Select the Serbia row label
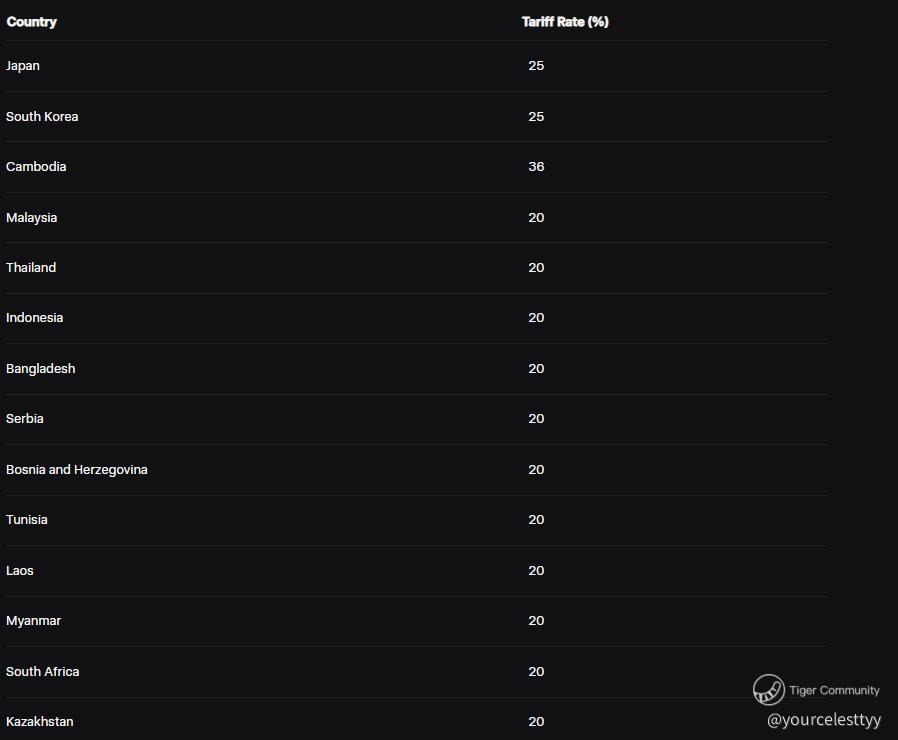This screenshot has width=898, height=740. tap(25, 419)
